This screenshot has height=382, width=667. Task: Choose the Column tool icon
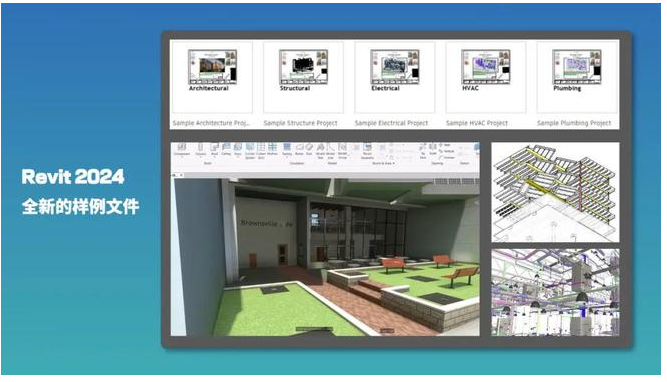pos(200,149)
